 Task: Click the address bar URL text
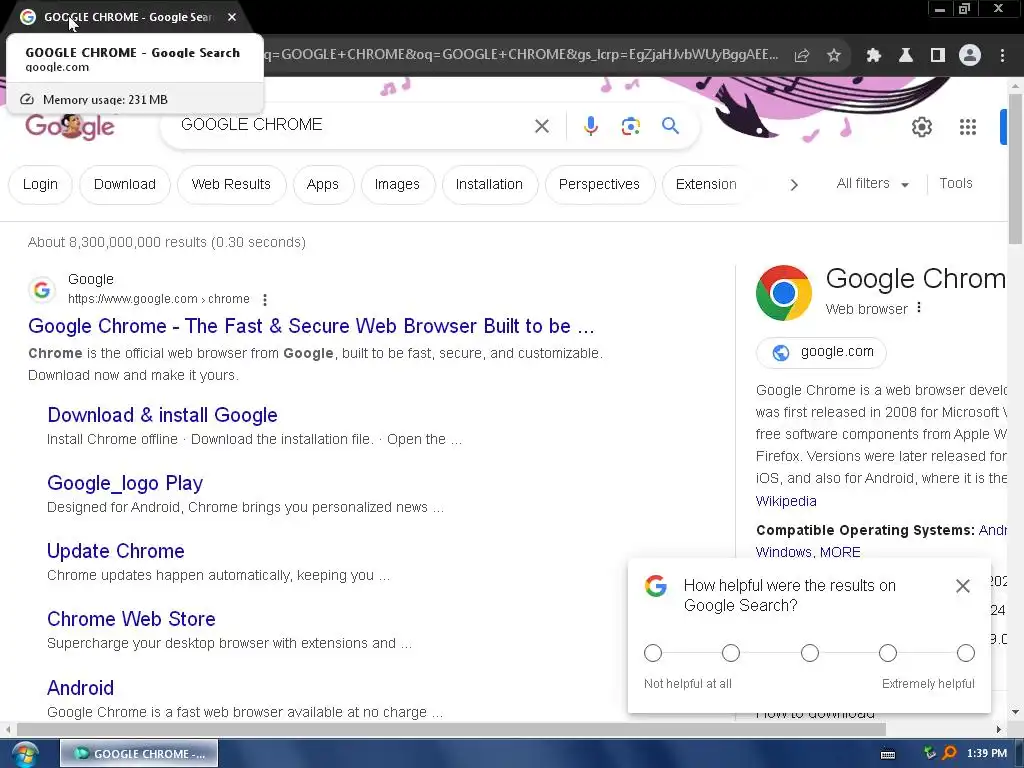521,55
